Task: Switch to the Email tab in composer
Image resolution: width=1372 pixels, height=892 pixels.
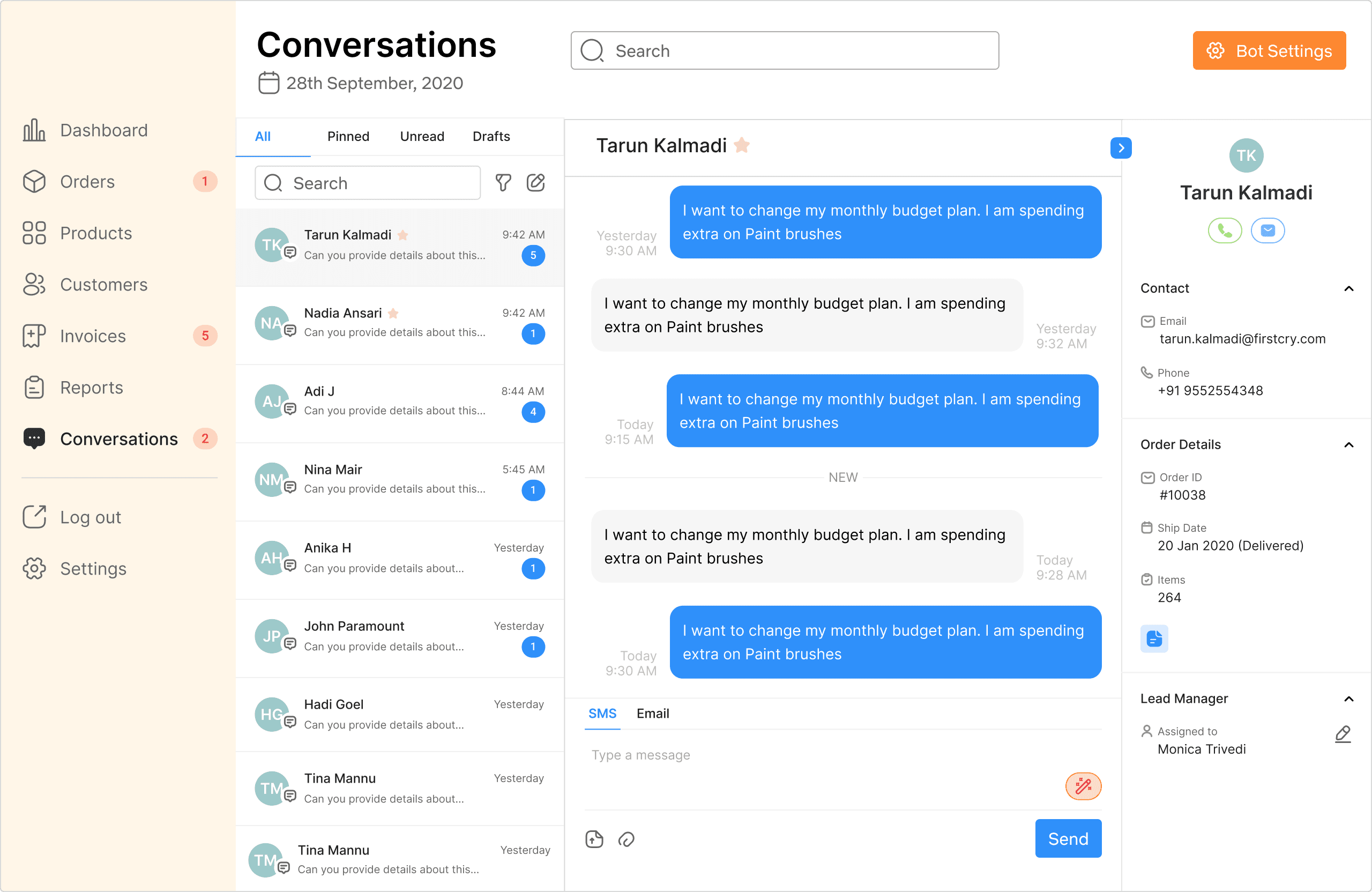Action: click(x=653, y=713)
